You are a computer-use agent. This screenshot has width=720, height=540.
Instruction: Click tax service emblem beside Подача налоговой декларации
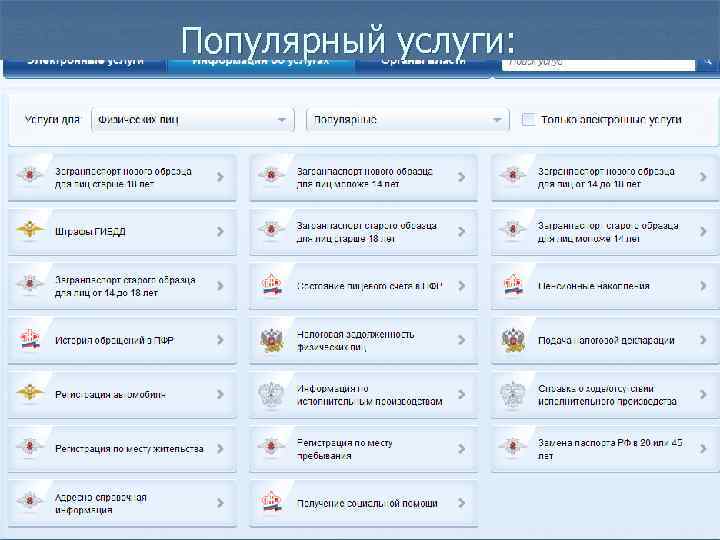tap(513, 340)
